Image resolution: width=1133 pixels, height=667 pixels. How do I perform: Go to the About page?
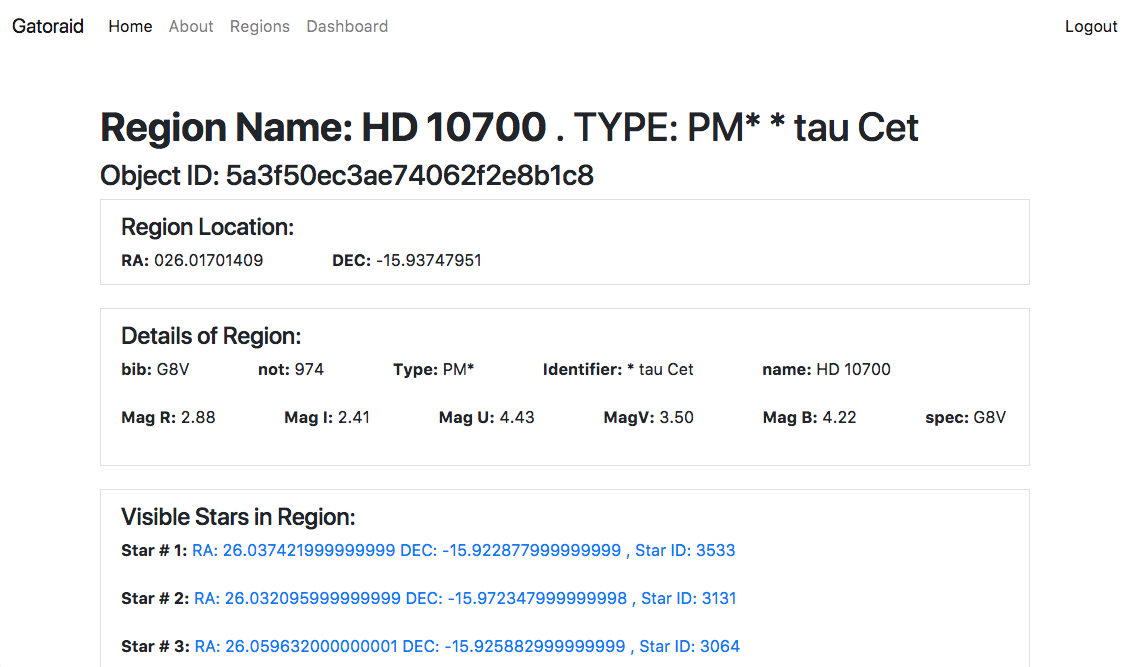pyautogui.click(x=191, y=26)
